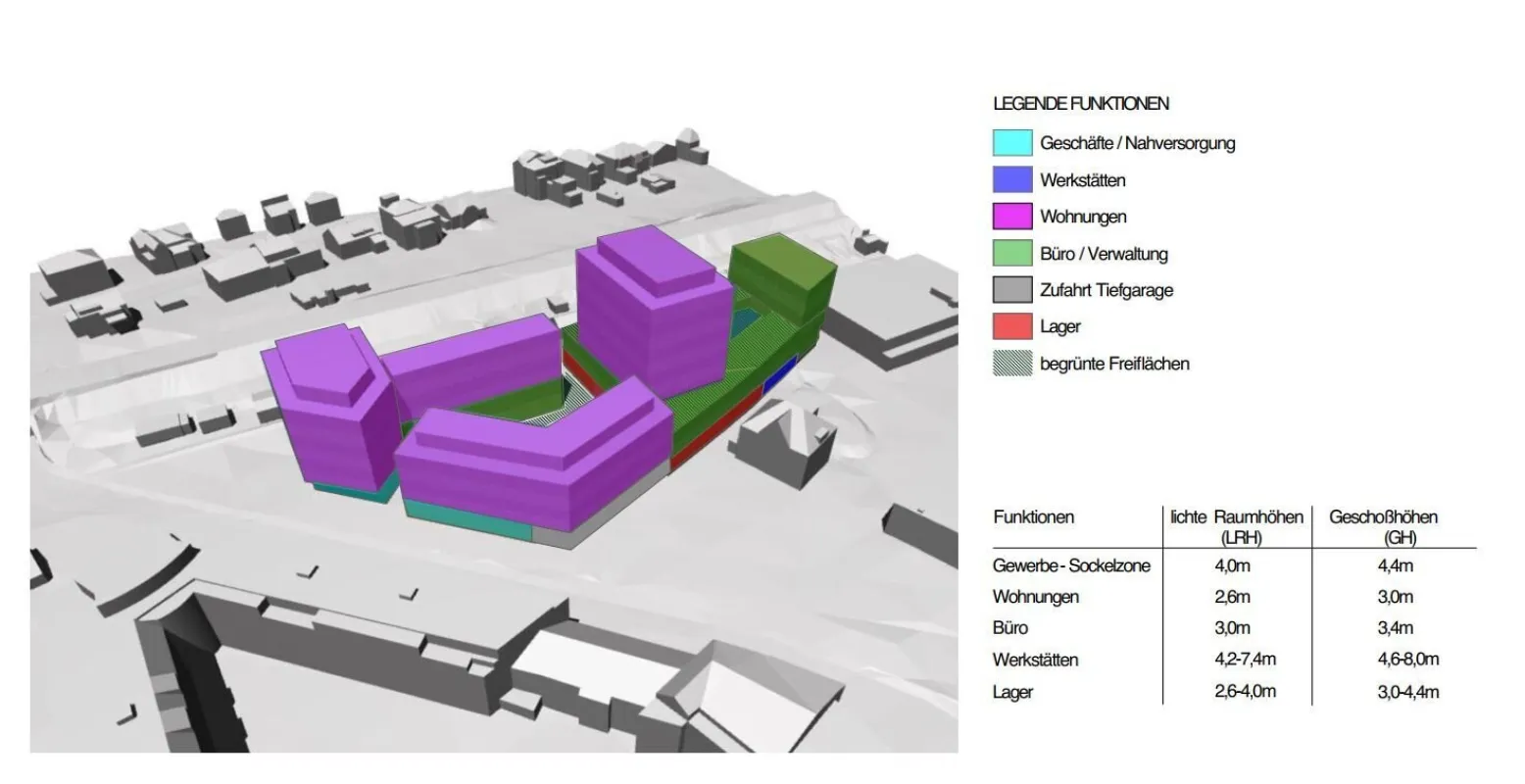The width and height of the screenshot is (1525, 784).
Task: Select the Büro row in the table
Action: pyautogui.click(x=1011, y=628)
